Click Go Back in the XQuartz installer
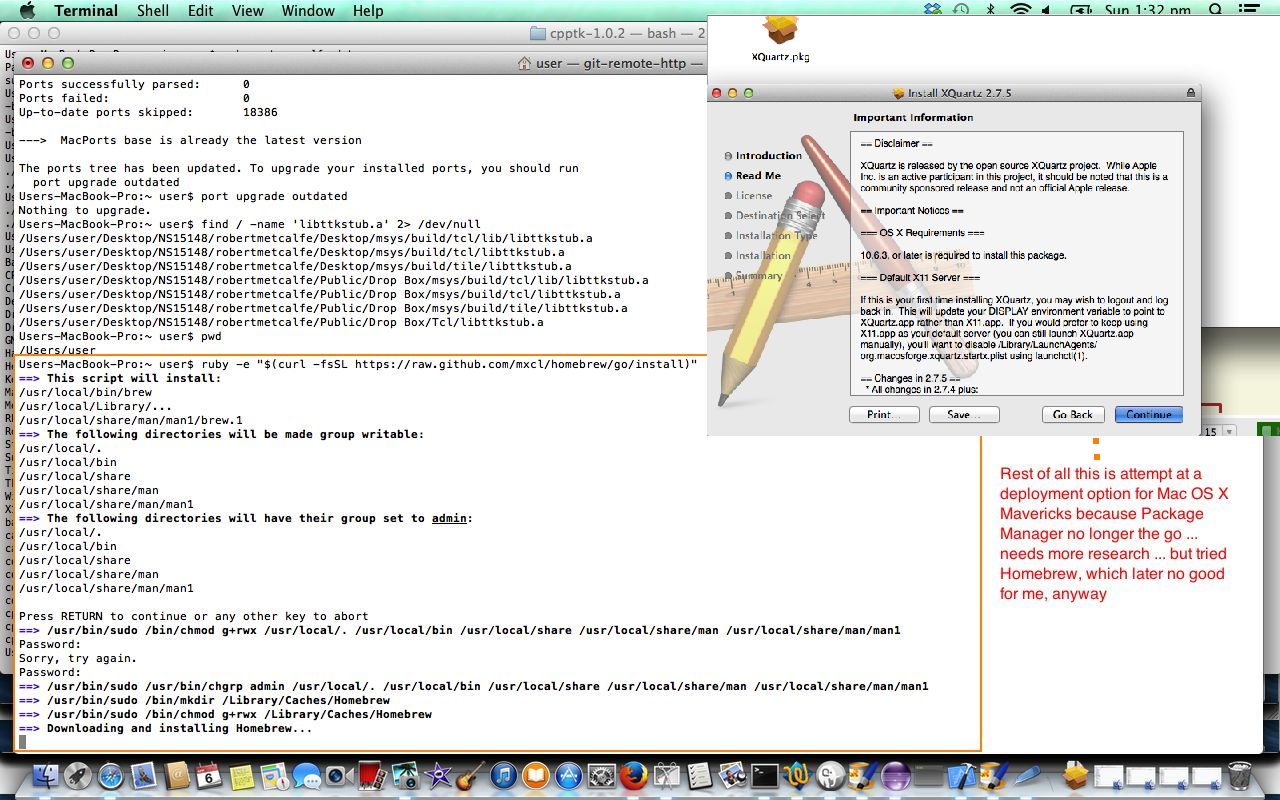 pyautogui.click(x=1073, y=414)
